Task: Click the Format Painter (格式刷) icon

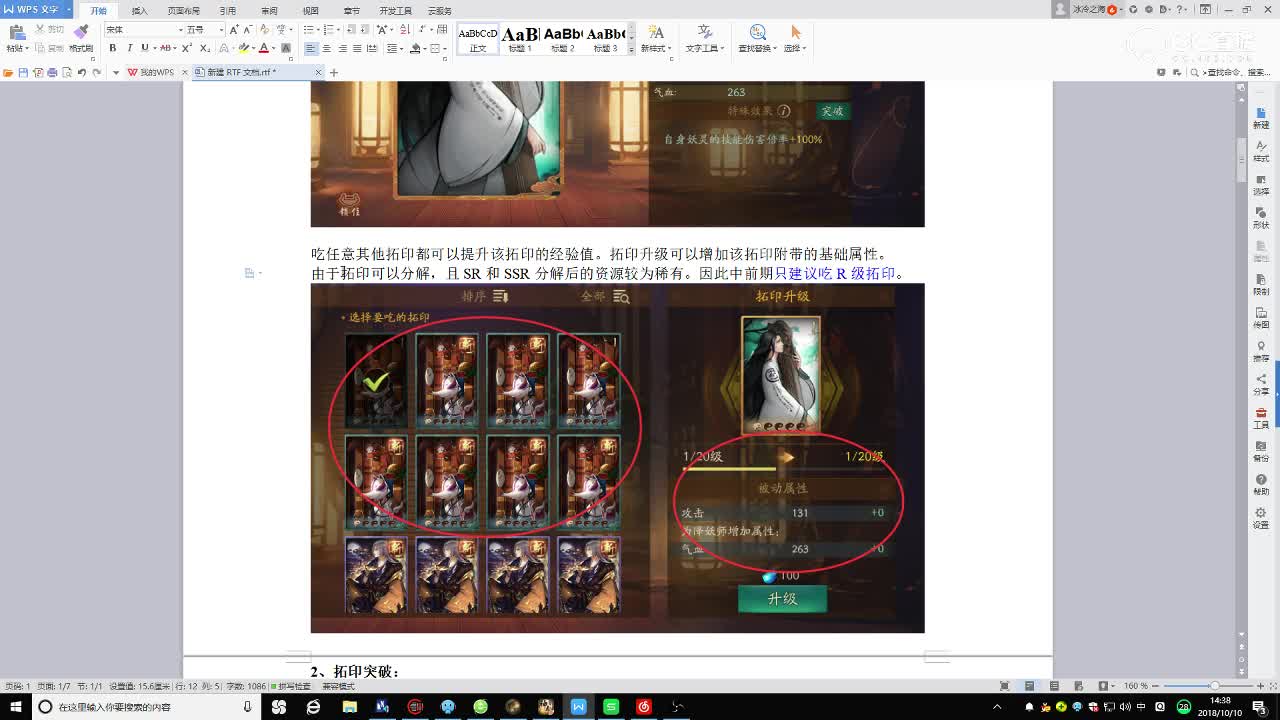Action: (80, 33)
